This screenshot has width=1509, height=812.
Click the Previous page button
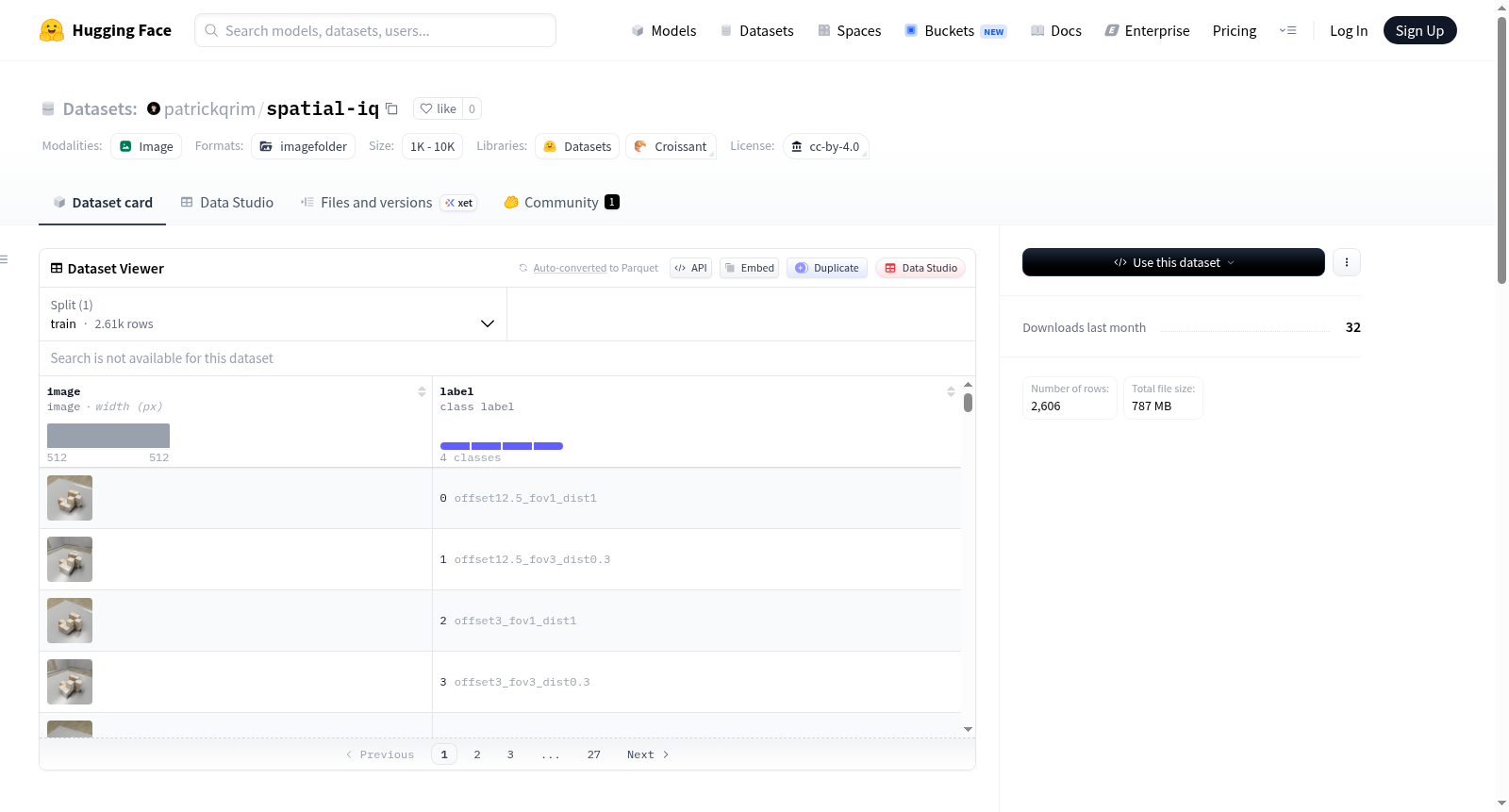(380, 754)
